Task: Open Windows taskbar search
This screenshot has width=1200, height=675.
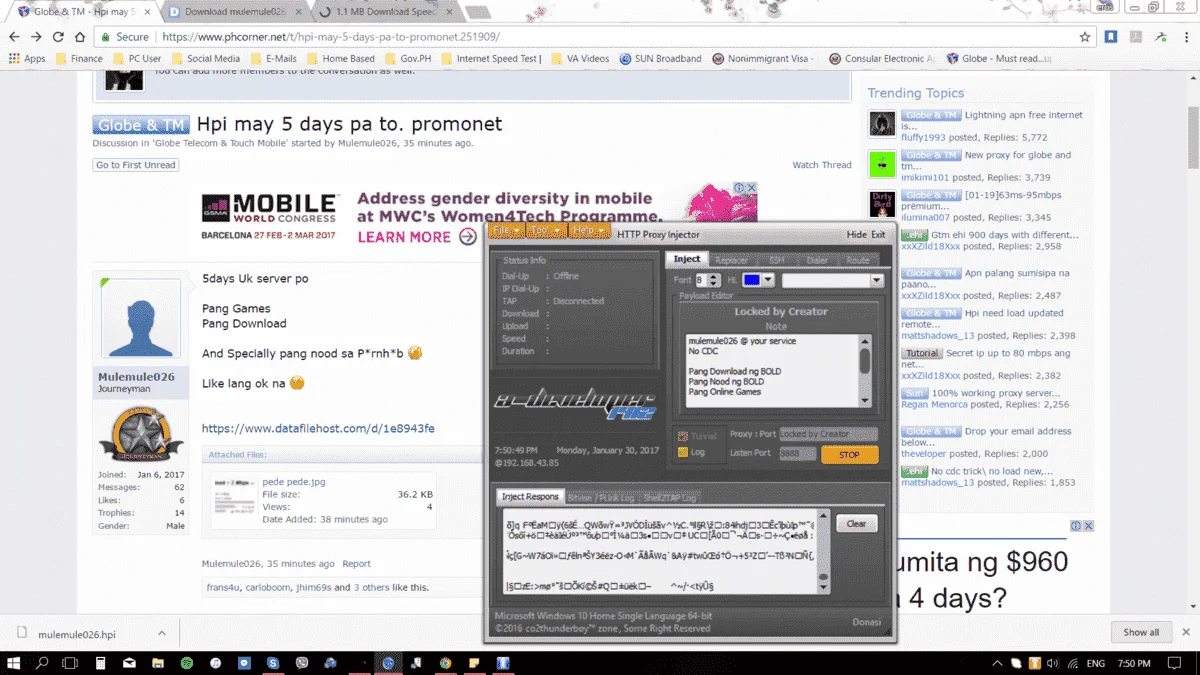Action: point(43,663)
